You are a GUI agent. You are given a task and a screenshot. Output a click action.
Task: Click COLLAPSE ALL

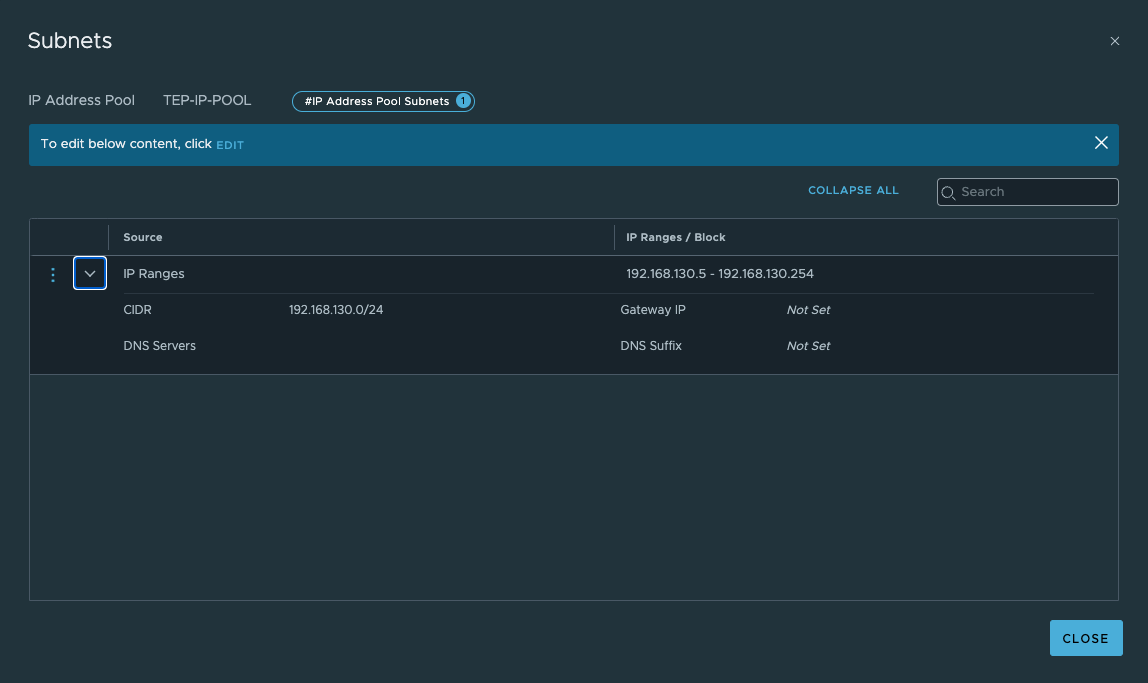853,190
